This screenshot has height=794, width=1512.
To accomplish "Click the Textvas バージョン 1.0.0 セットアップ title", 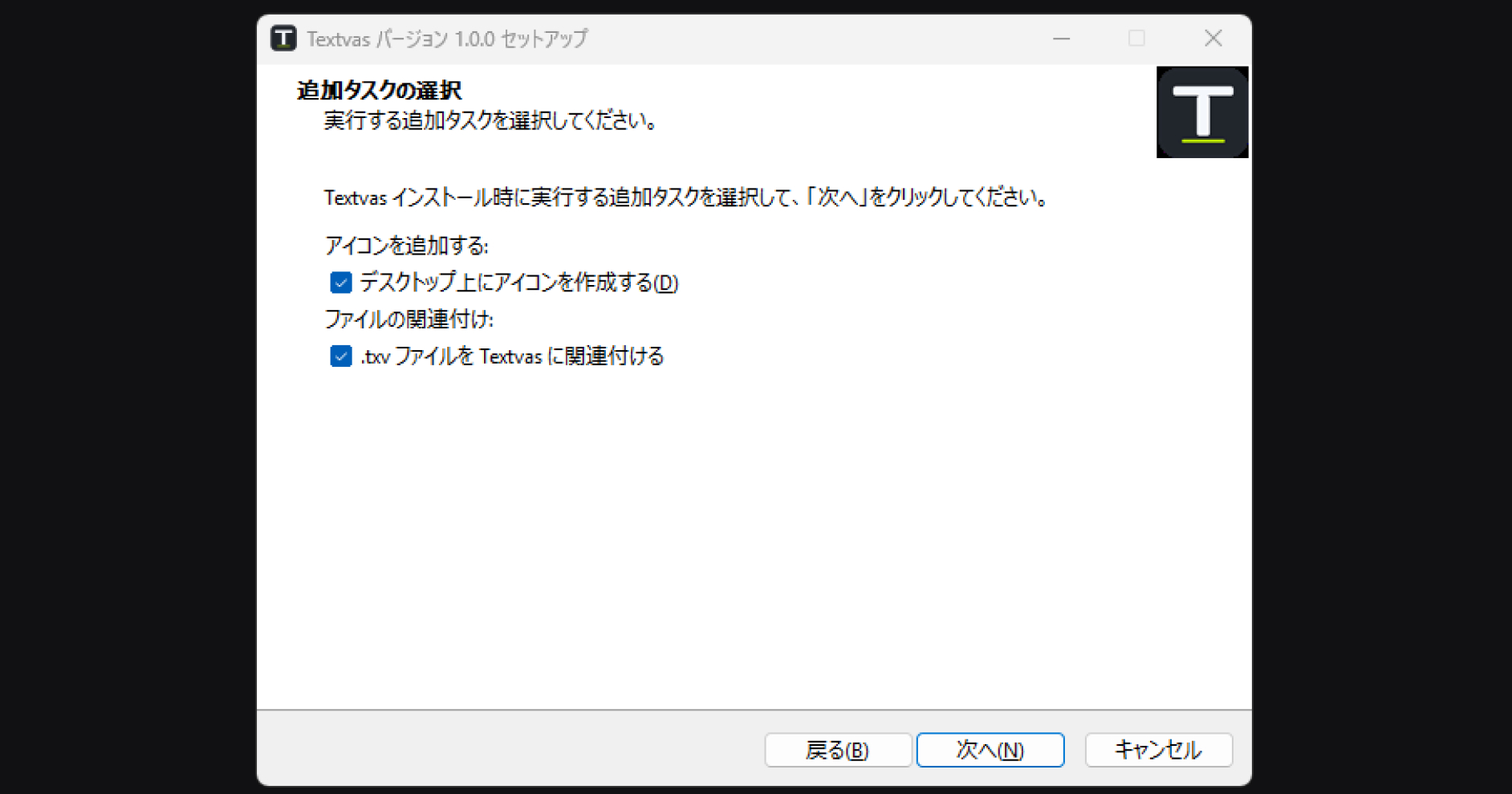I will click(x=447, y=39).
